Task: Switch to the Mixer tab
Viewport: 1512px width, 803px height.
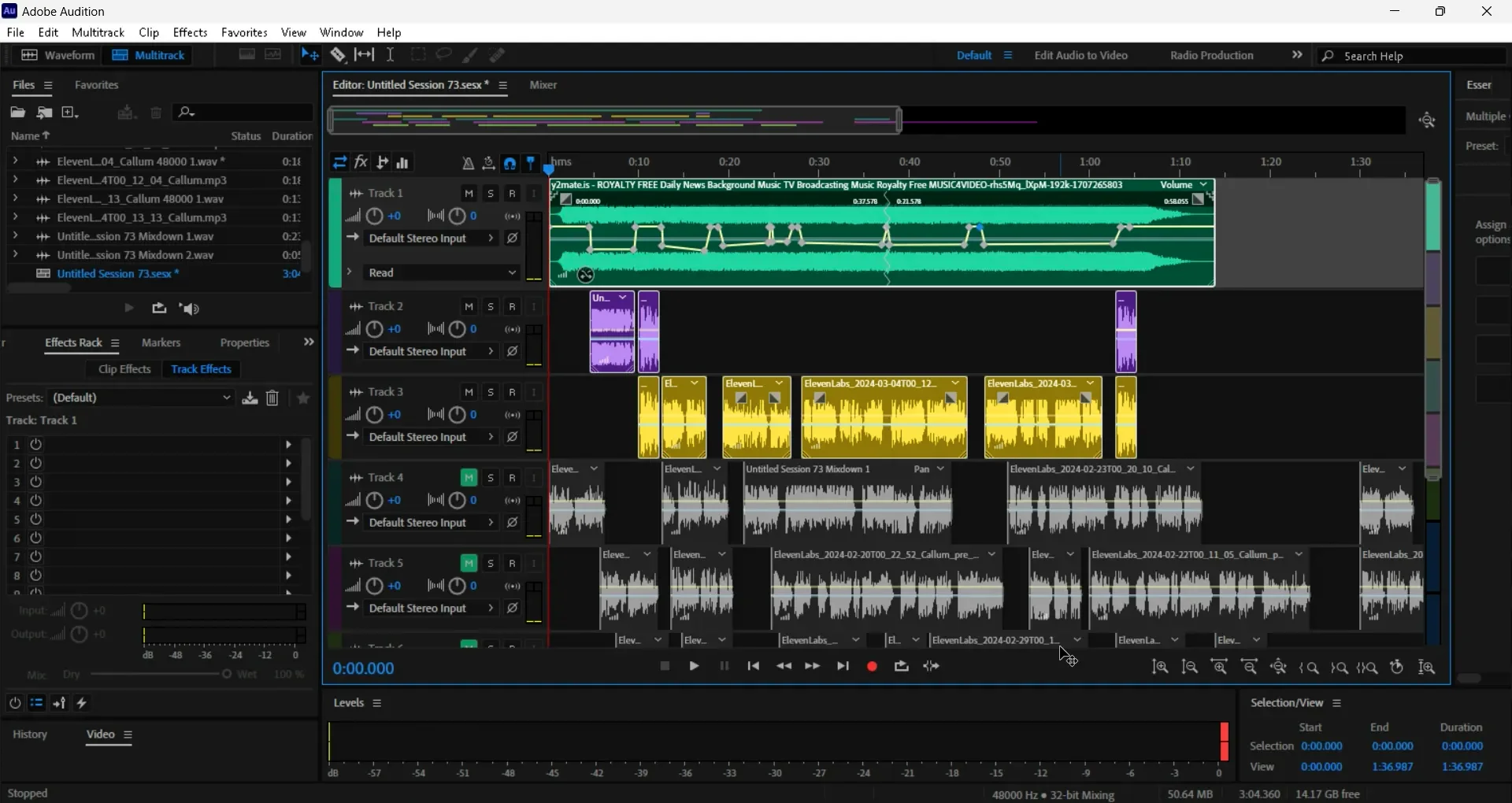Action: tap(544, 85)
